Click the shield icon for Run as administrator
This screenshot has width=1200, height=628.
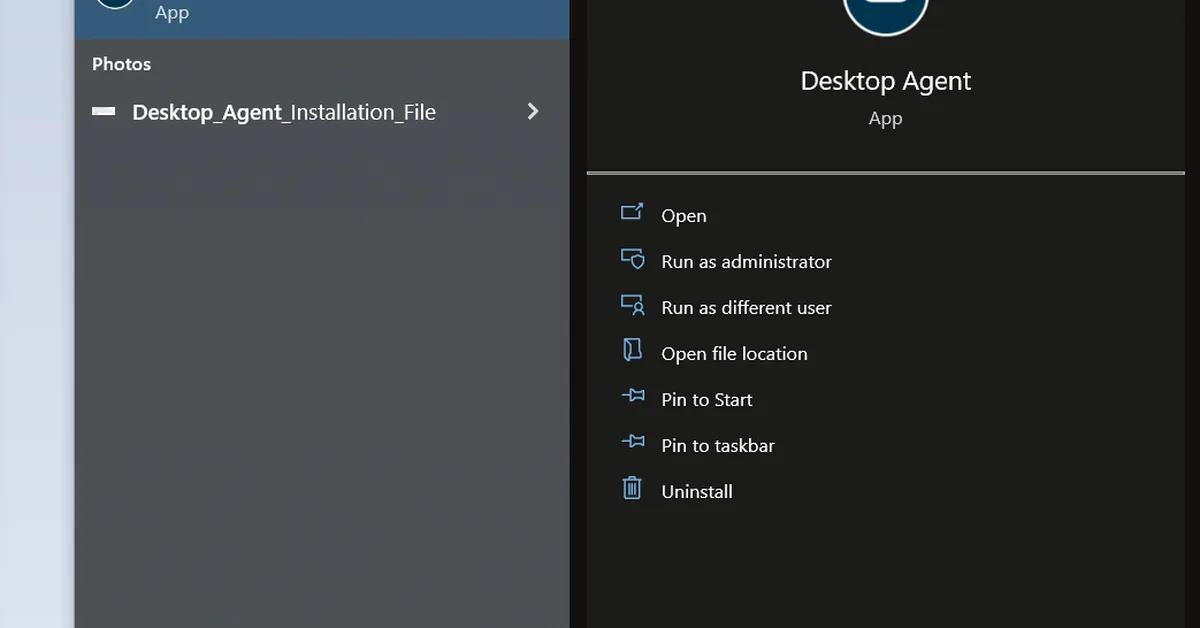(x=632, y=259)
